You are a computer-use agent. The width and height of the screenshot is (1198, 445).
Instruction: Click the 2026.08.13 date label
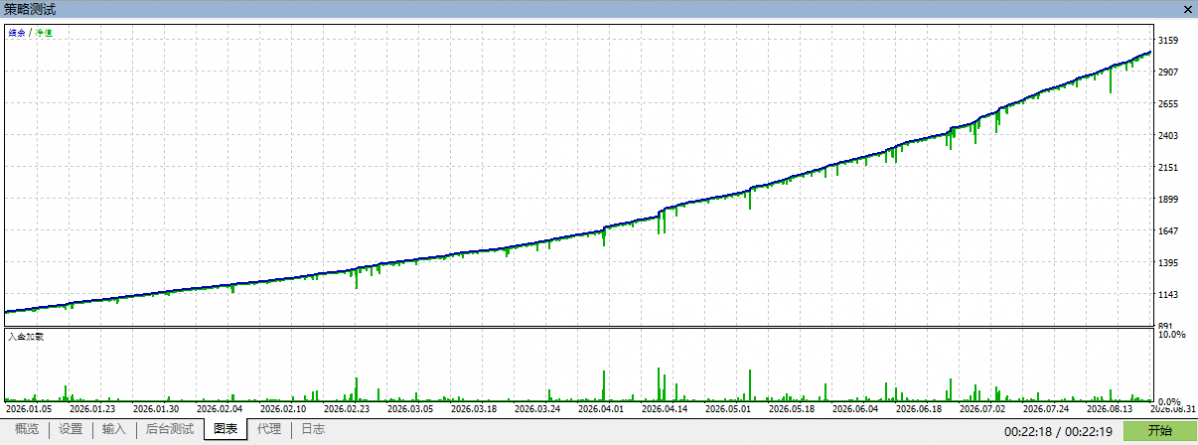tap(1110, 409)
